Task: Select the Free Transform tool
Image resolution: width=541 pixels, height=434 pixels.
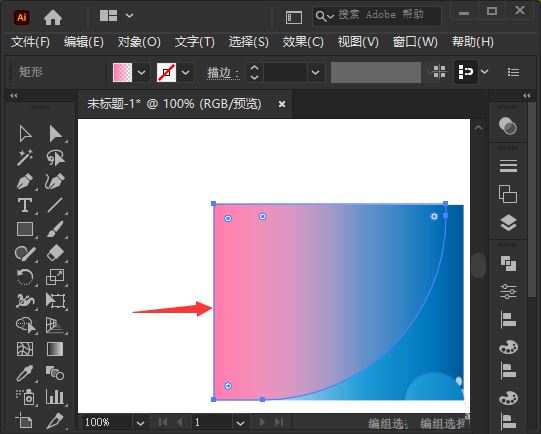Action: pyautogui.click(x=55, y=301)
